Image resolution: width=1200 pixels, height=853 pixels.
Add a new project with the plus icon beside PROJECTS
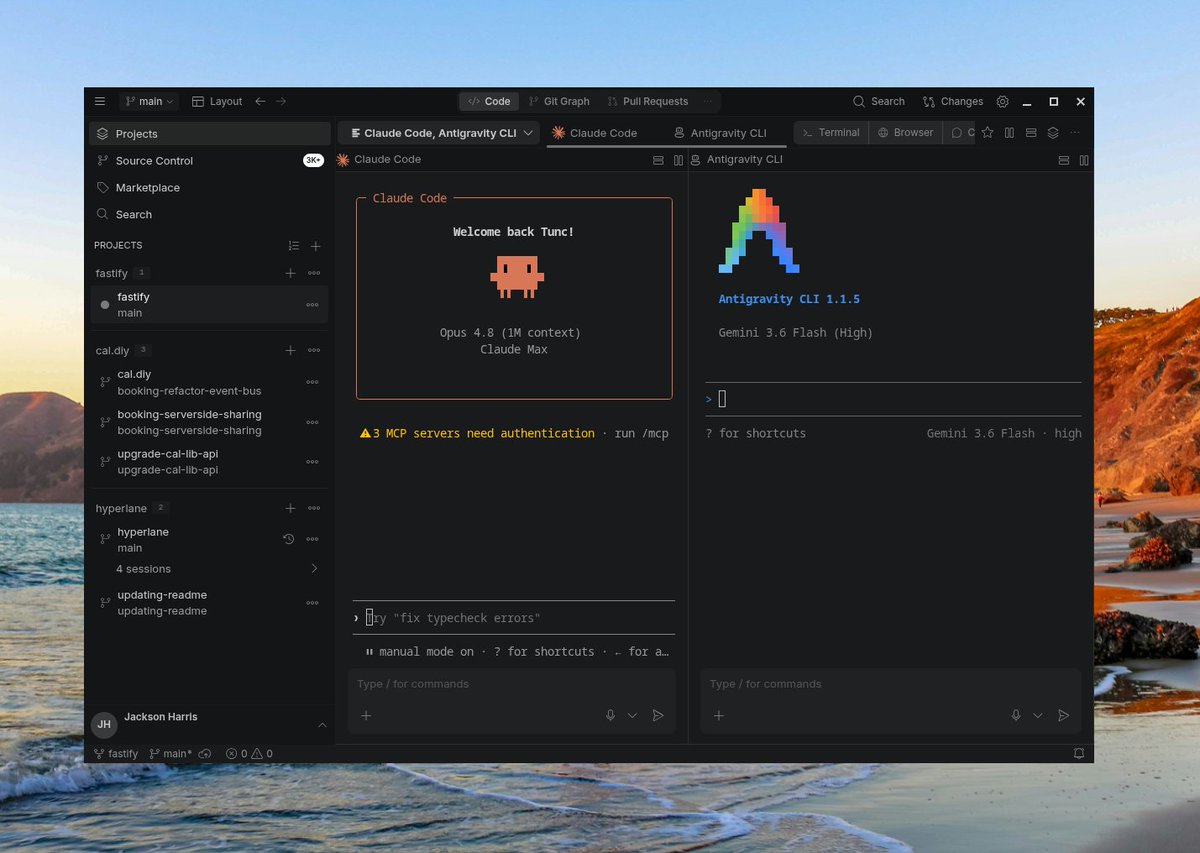315,246
